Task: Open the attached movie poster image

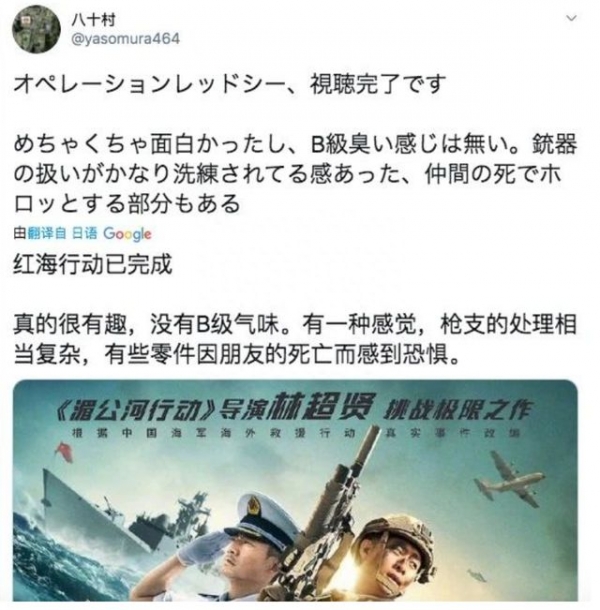Action: click(x=295, y=491)
